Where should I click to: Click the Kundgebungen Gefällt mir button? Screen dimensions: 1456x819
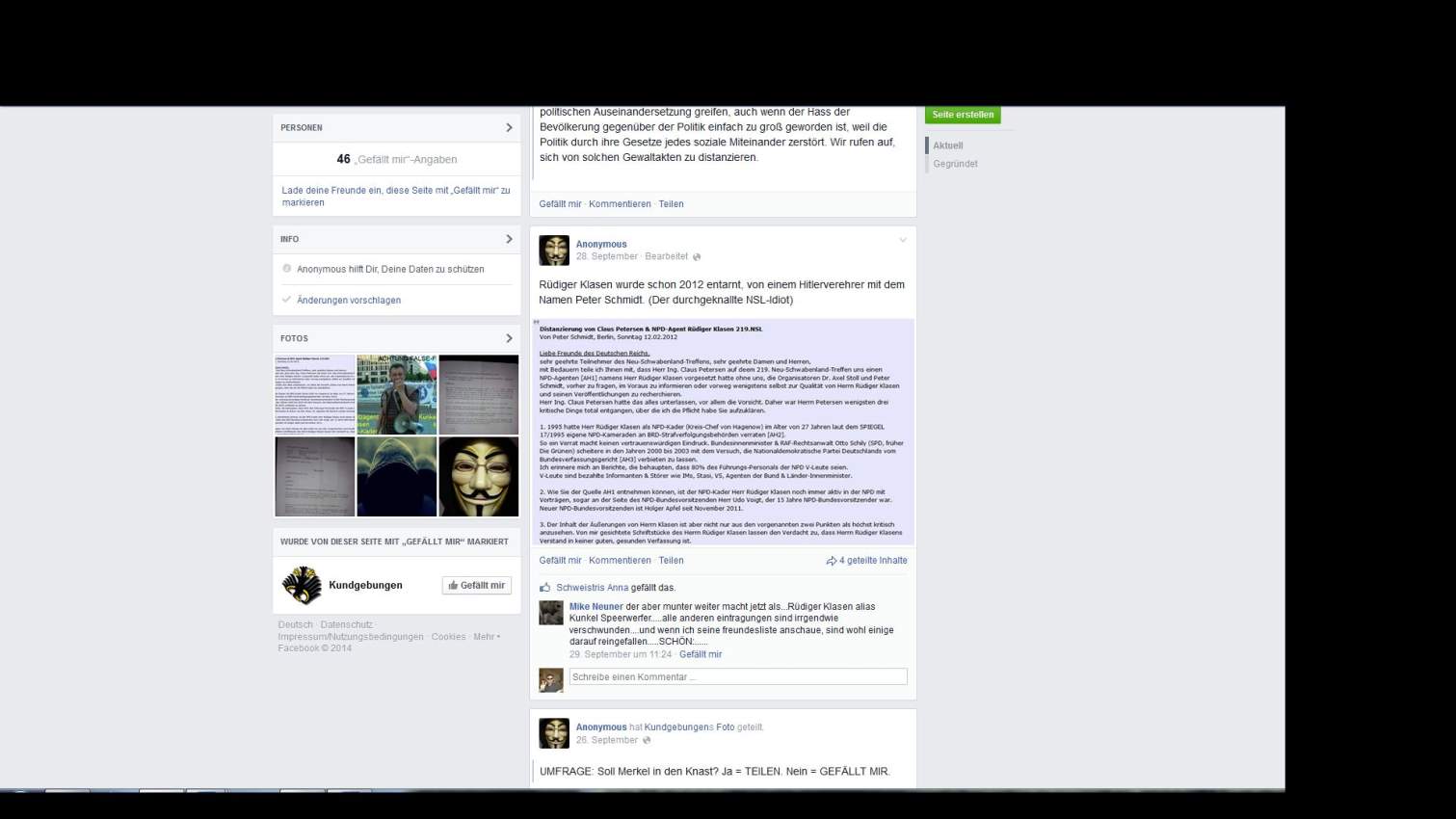click(477, 585)
